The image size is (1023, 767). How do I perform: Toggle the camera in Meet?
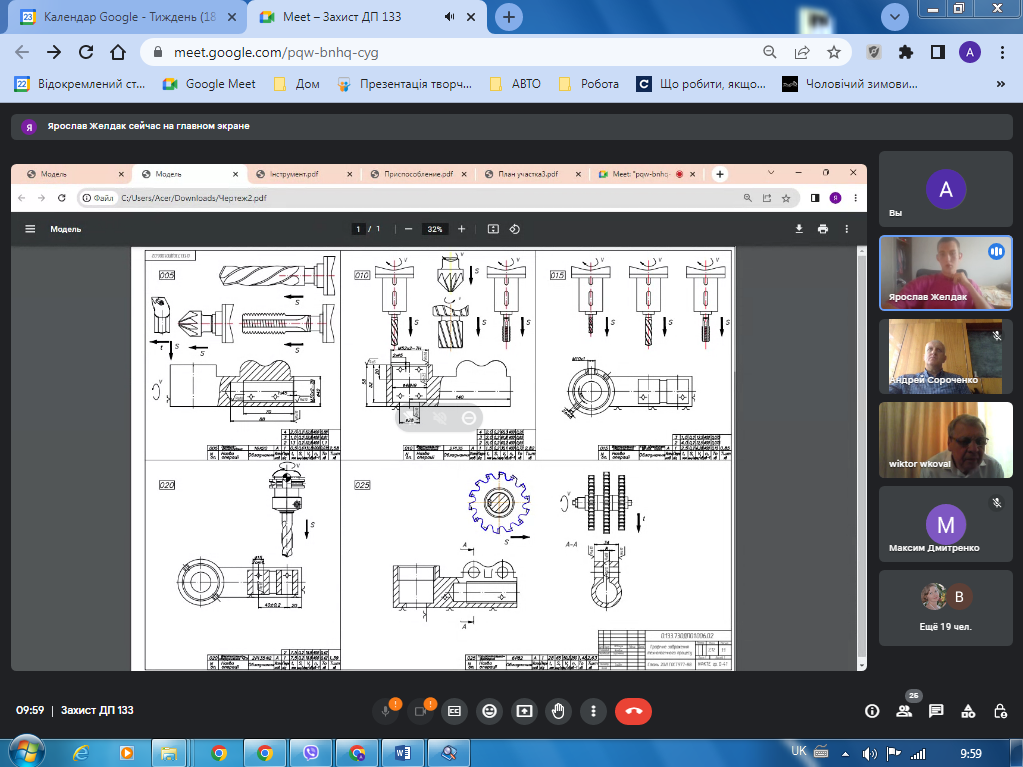[x=420, y=711]
